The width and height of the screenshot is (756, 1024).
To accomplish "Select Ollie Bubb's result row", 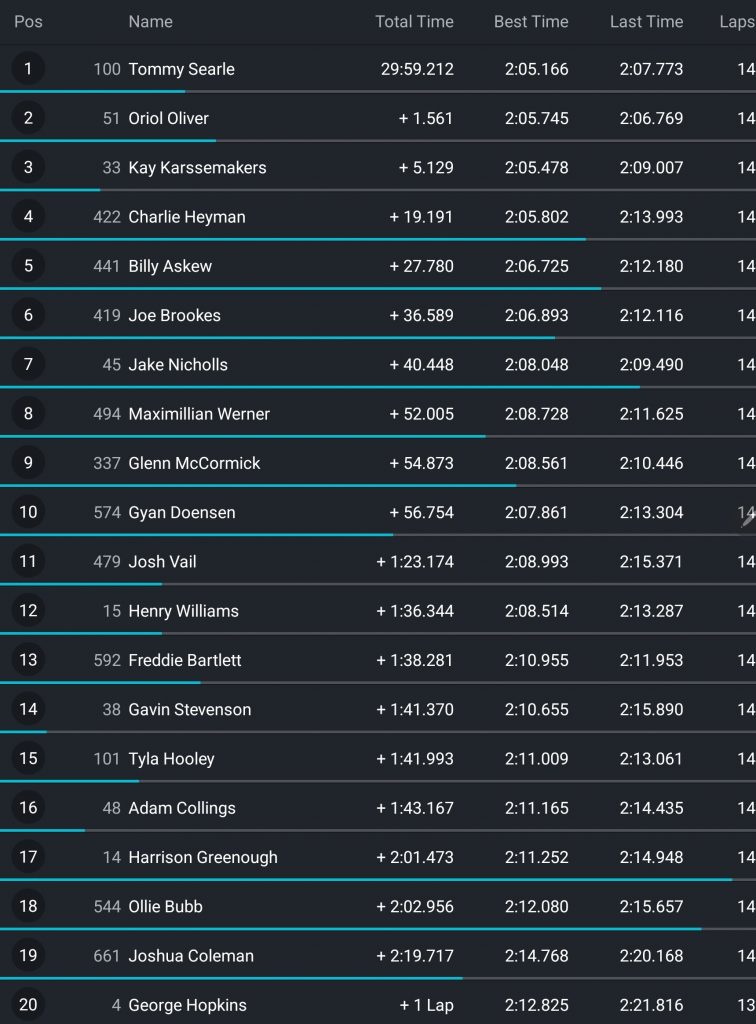I will 378,906.
